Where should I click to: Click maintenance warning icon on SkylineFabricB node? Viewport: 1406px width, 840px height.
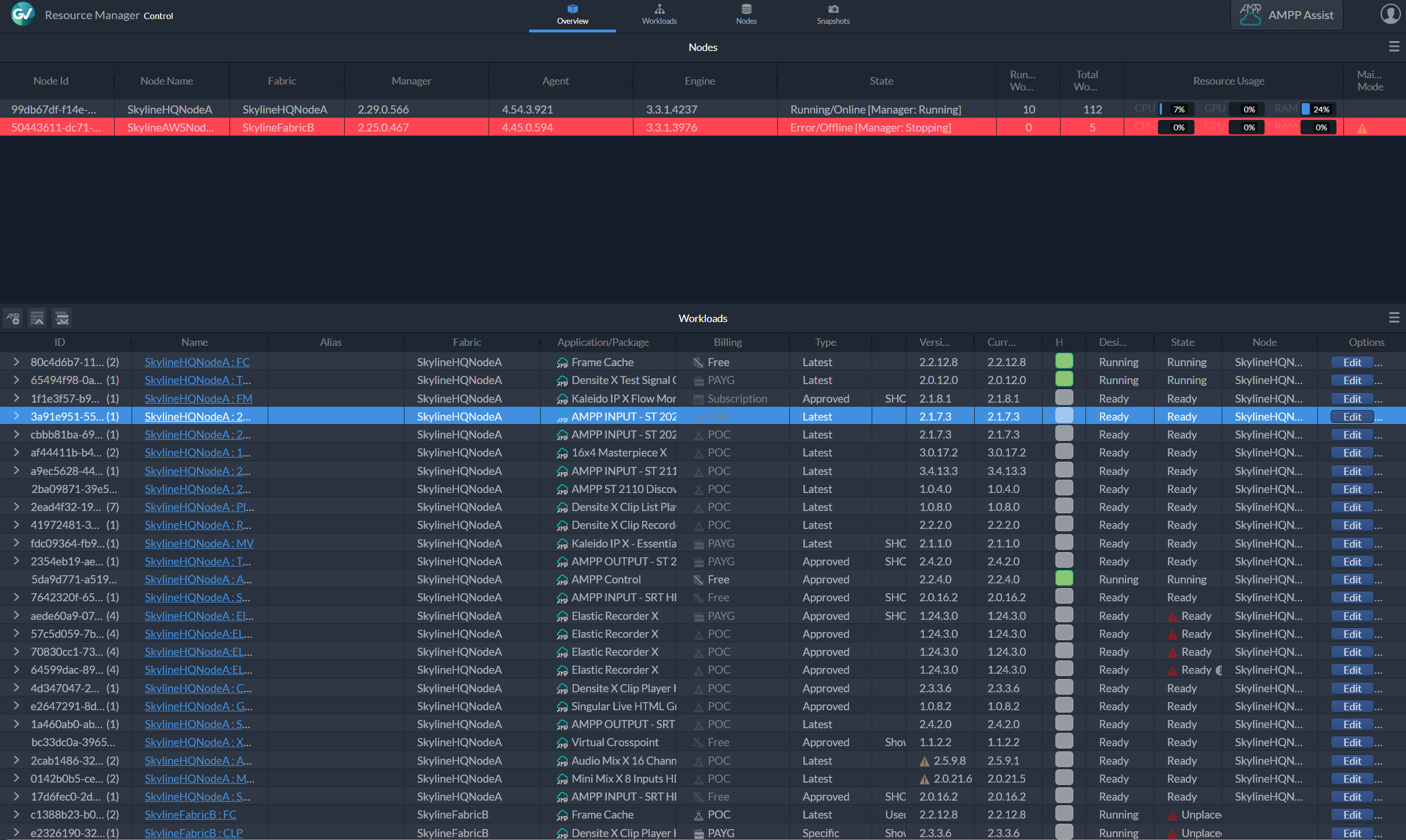1362,129
